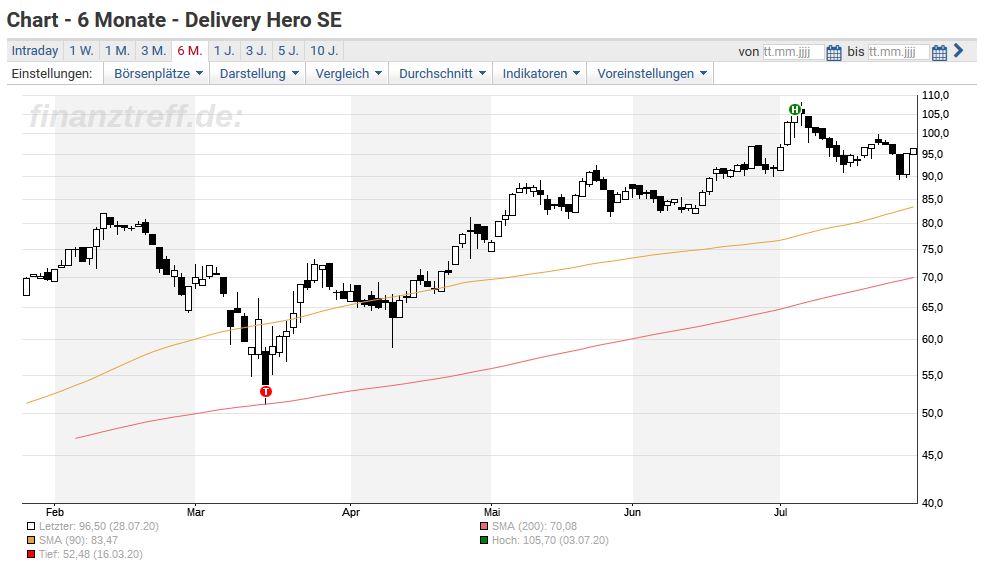Select the 5 J. range tab

coord(288,50)
